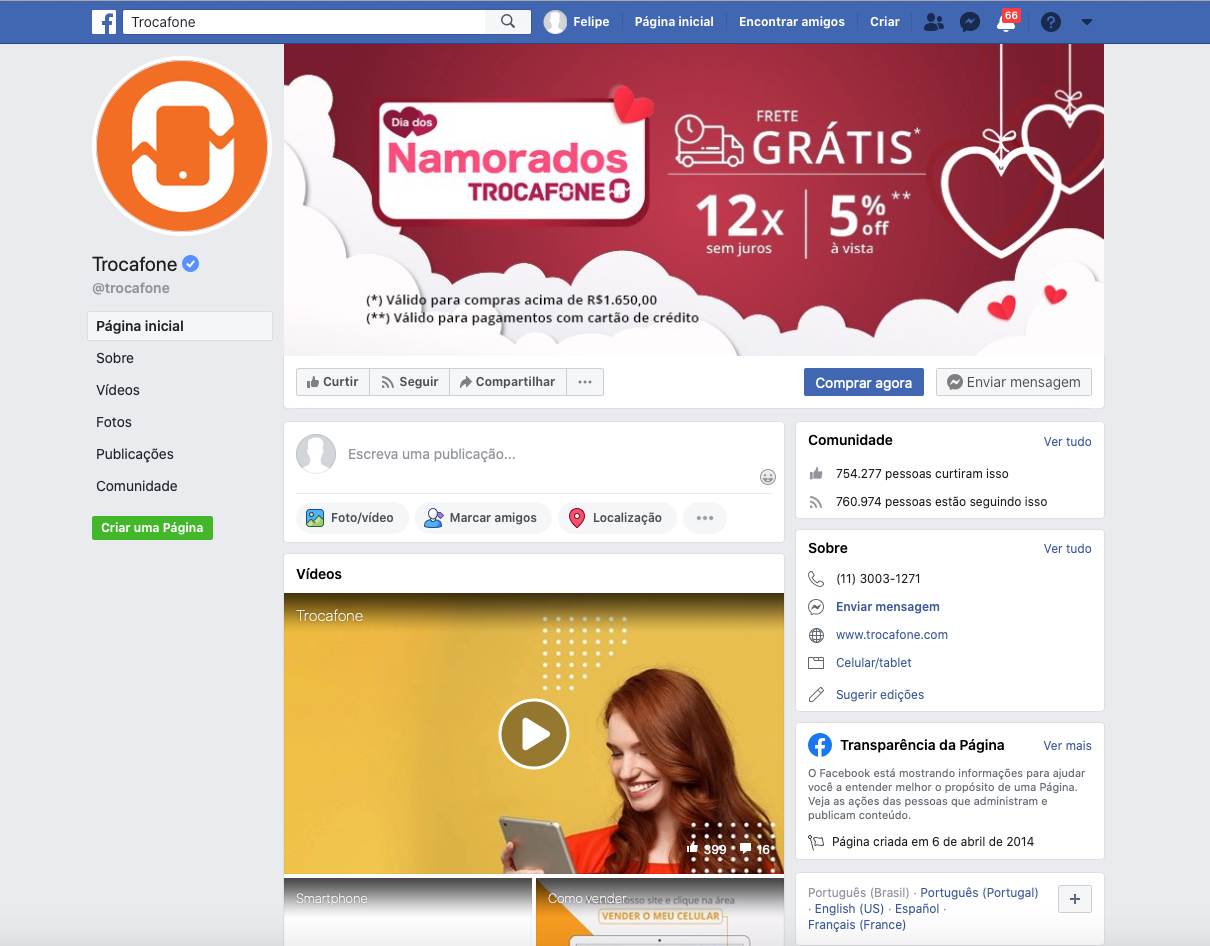Click the category icon beside Celular/tablet

[816, 663]
